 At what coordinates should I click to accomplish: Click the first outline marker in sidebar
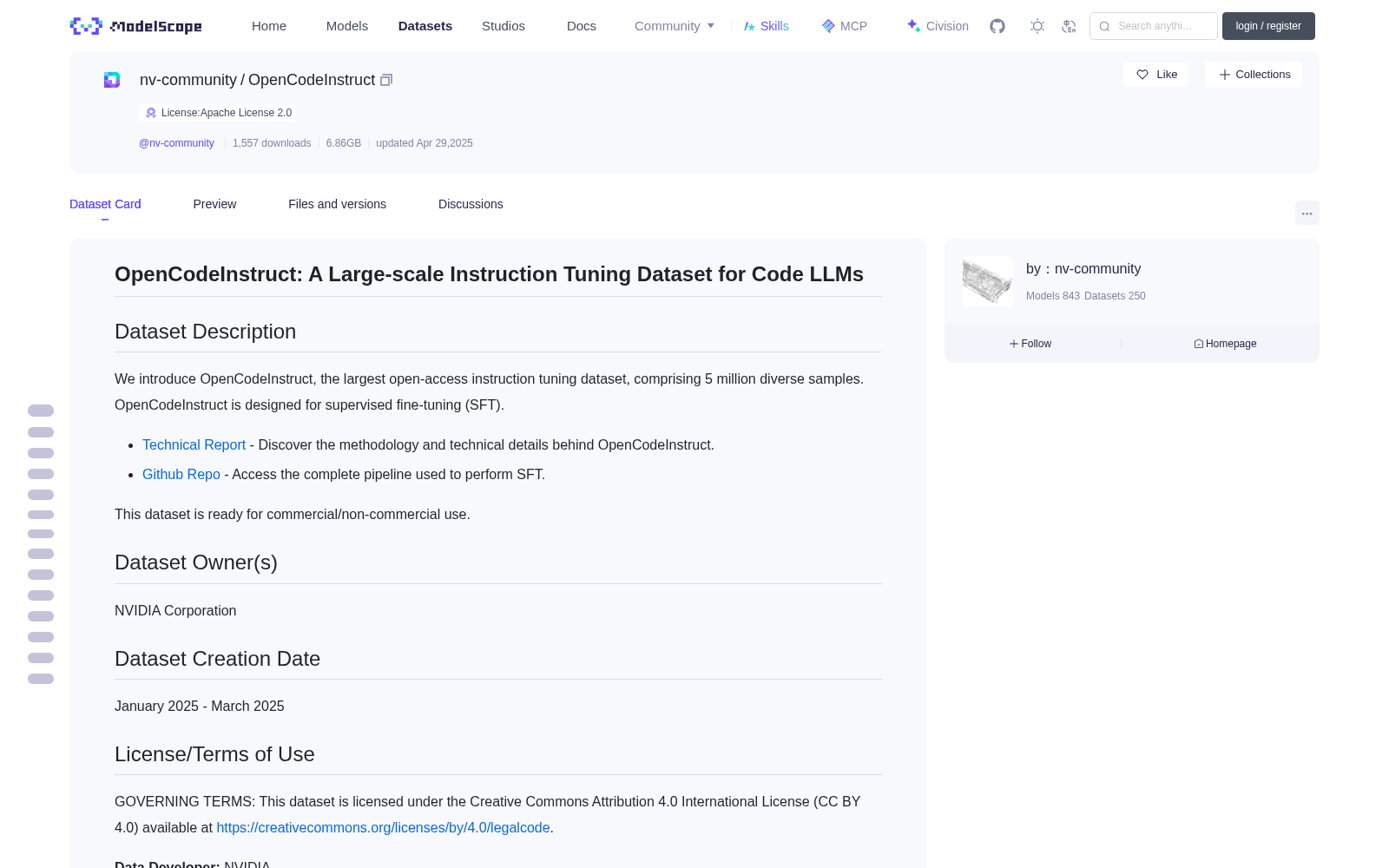tap(41, 411)
